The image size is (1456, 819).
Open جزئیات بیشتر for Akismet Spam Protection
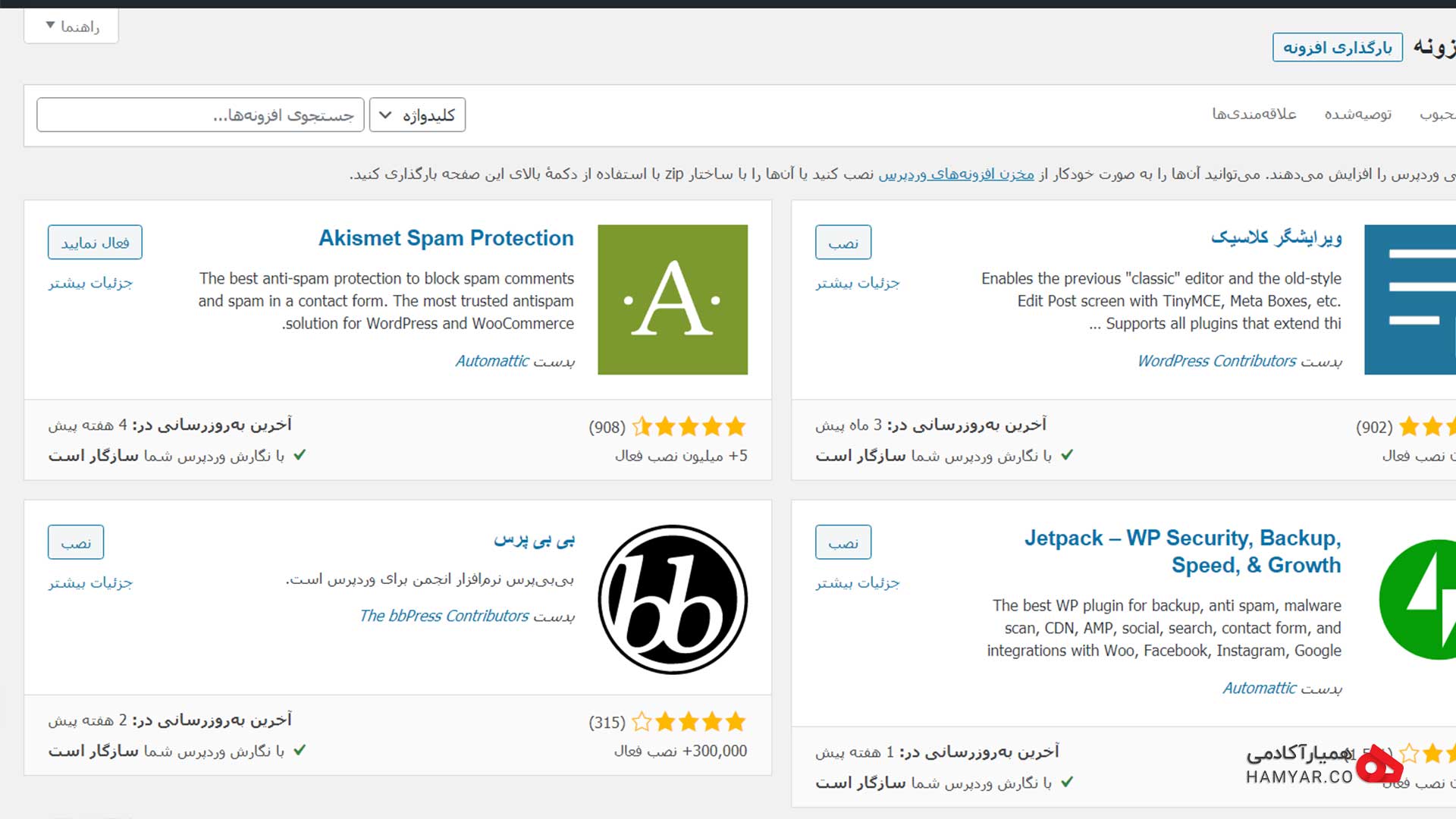[x=90, y=283]
